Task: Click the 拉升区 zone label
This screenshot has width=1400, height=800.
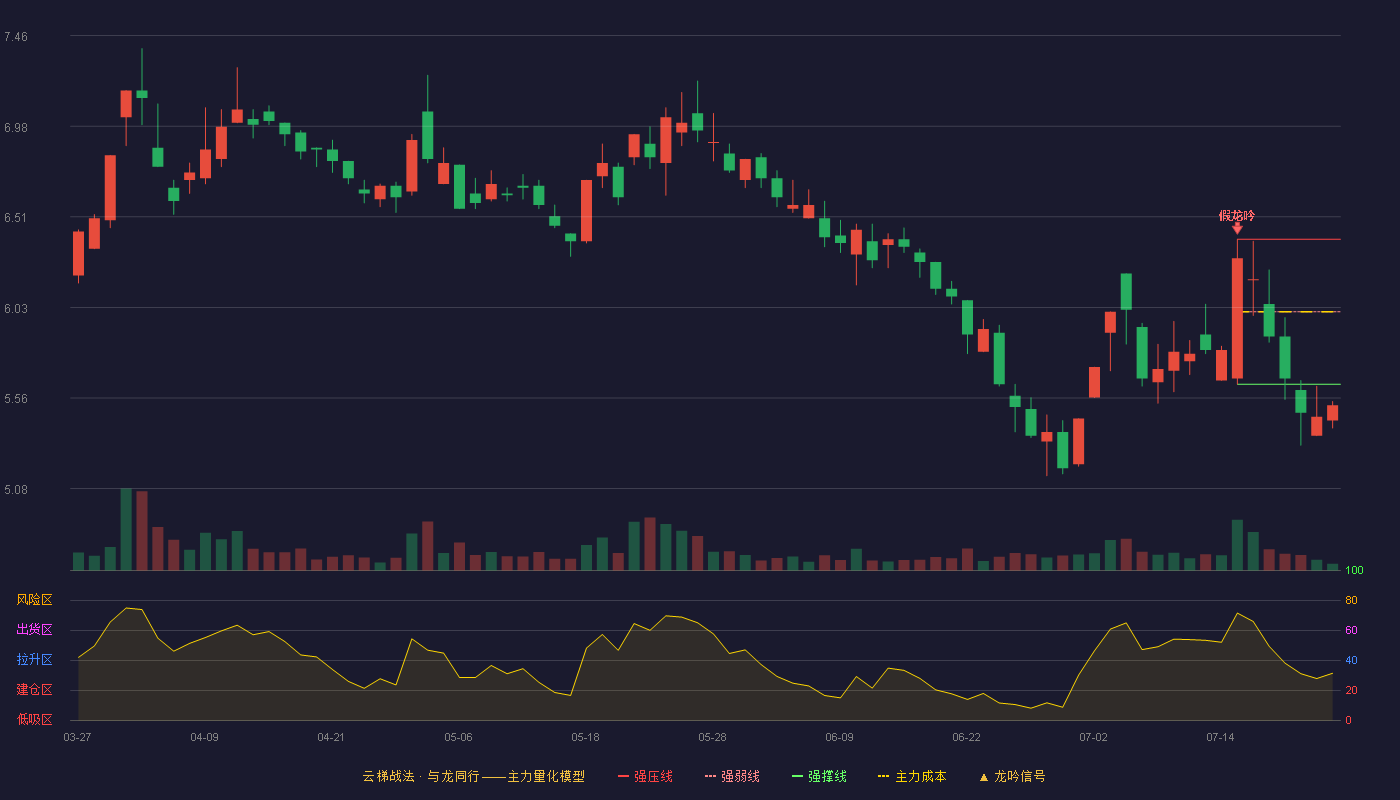Action: point(34,660)
